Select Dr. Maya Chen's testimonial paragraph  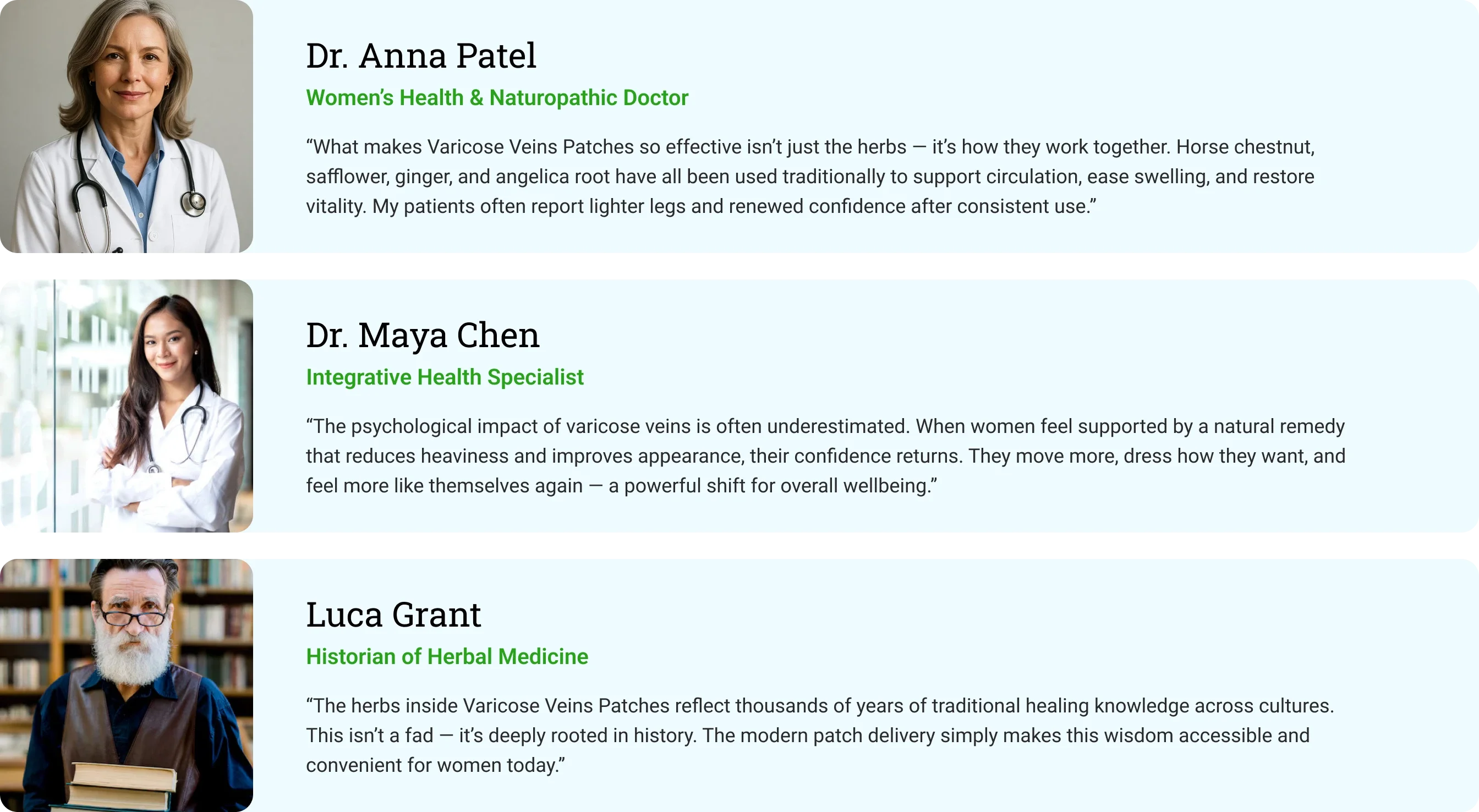pos(825,456)
